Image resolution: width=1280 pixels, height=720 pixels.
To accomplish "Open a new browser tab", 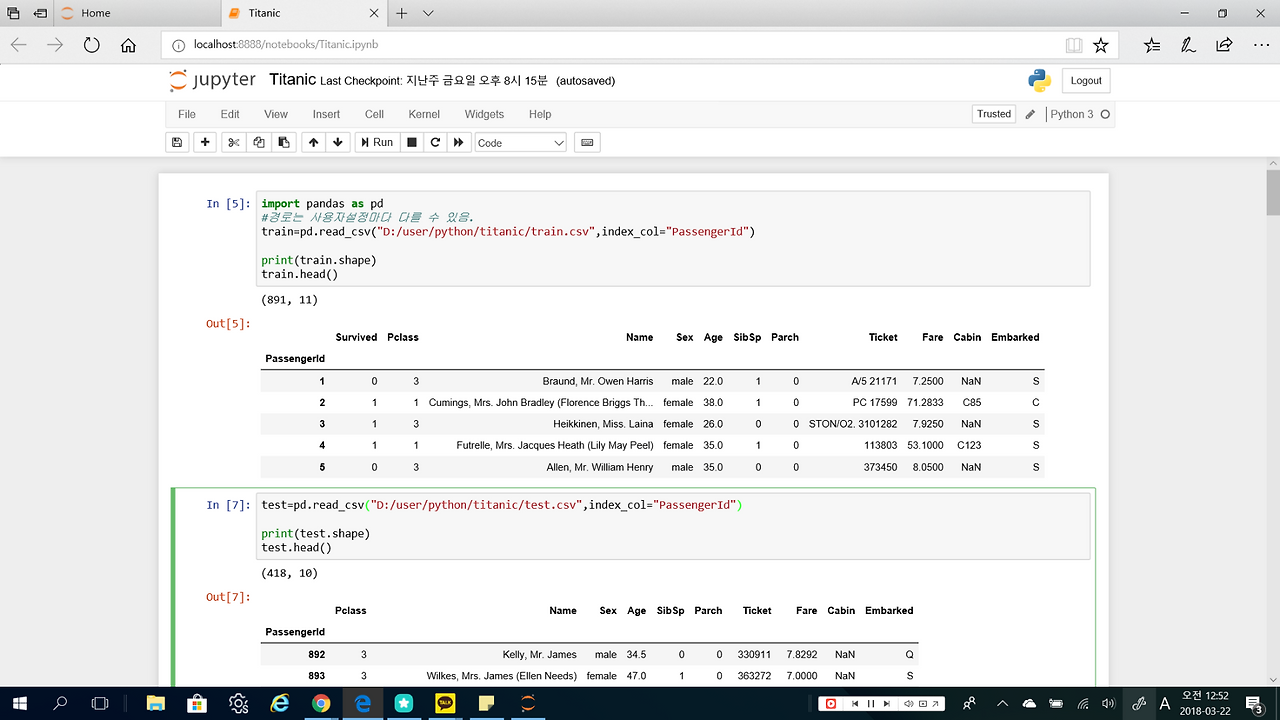I will (x=401, y=13).
